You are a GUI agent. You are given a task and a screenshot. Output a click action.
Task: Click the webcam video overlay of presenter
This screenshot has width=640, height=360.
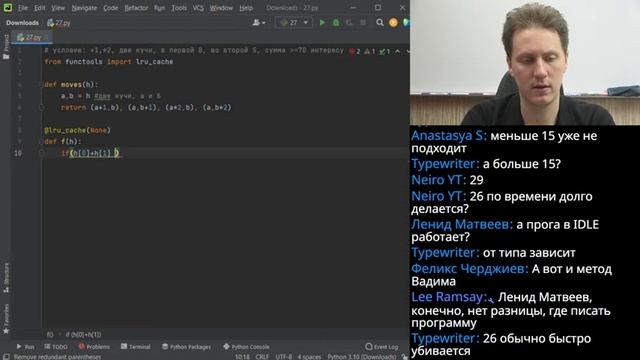[x=525, y=62]
